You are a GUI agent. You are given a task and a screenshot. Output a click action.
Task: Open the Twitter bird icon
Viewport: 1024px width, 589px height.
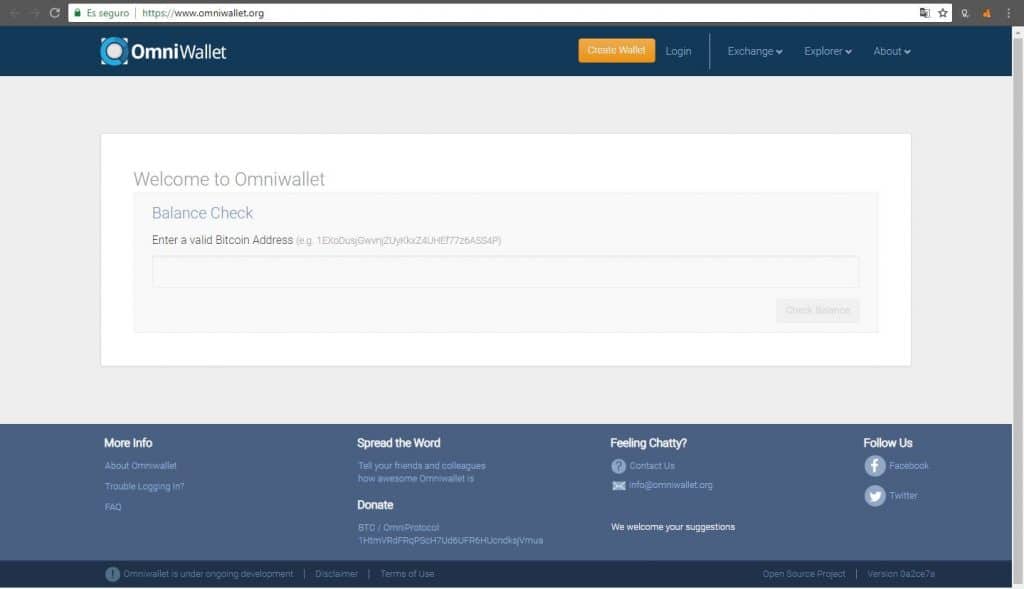874,496
